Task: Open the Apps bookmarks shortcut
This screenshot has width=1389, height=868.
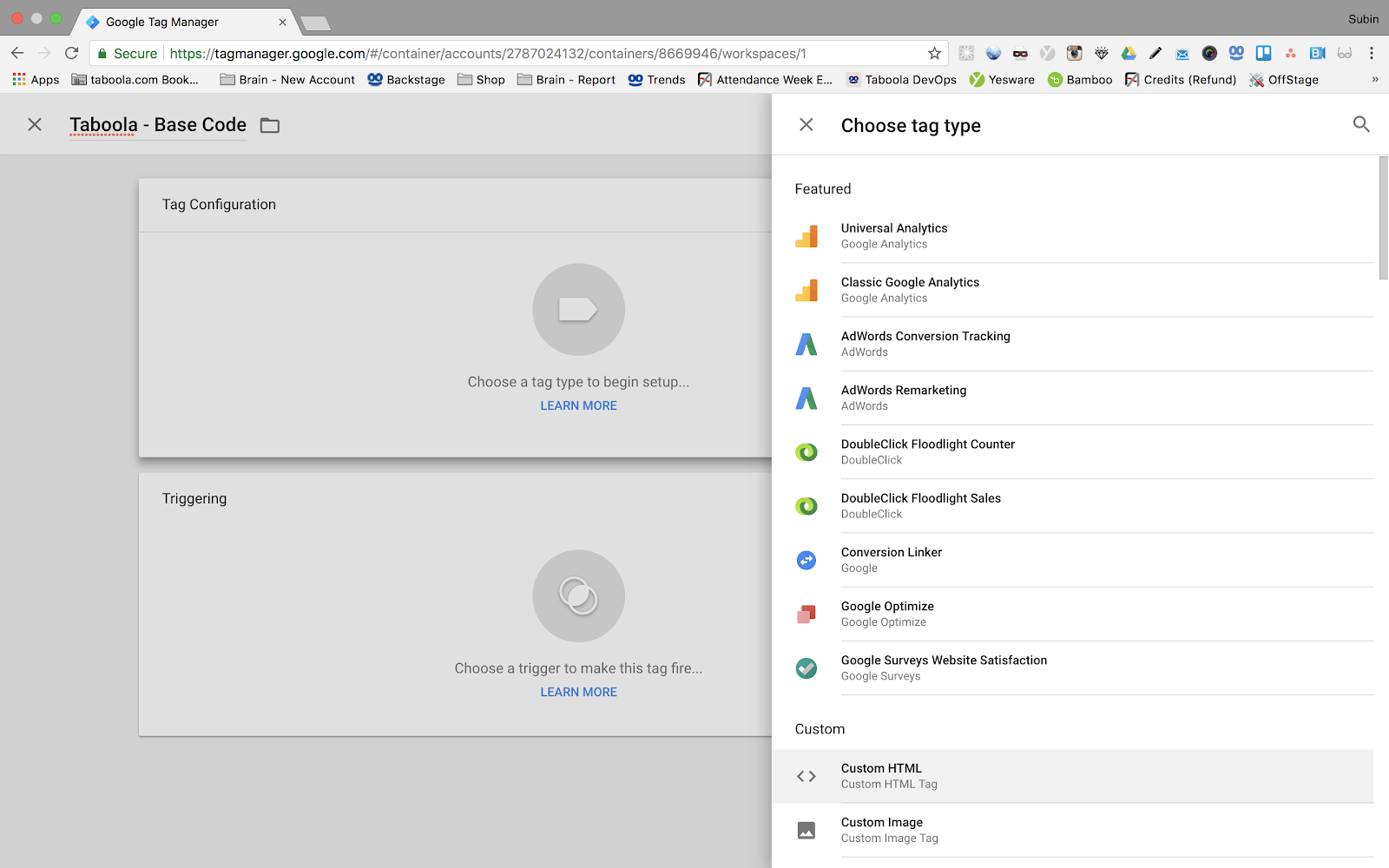Action: (36, 79)
